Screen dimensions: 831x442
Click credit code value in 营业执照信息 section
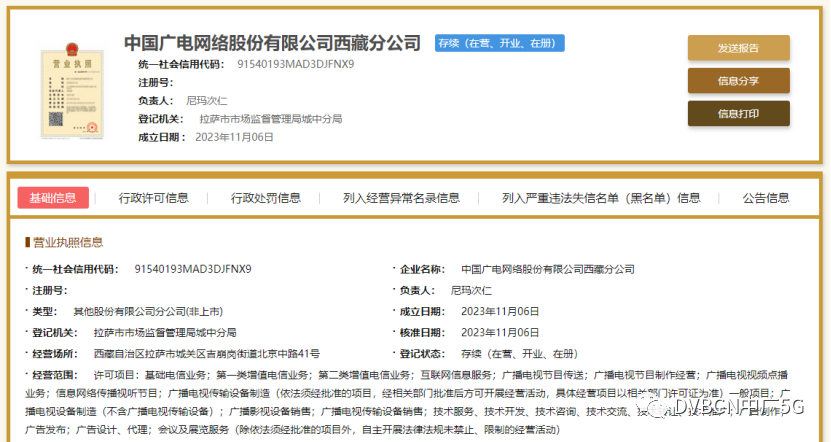pos(193,269)
